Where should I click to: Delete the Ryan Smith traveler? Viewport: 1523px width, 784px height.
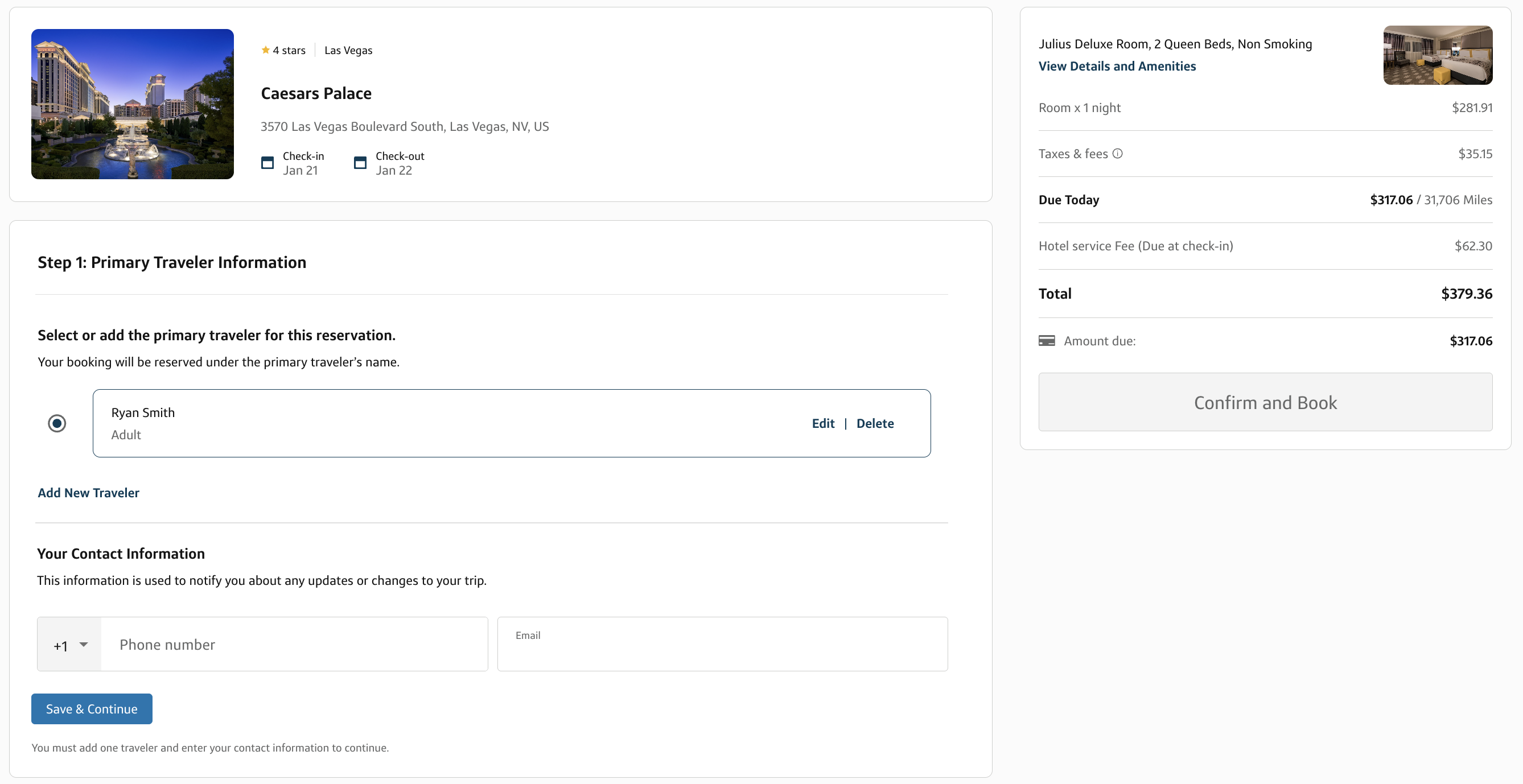point(875,424)
